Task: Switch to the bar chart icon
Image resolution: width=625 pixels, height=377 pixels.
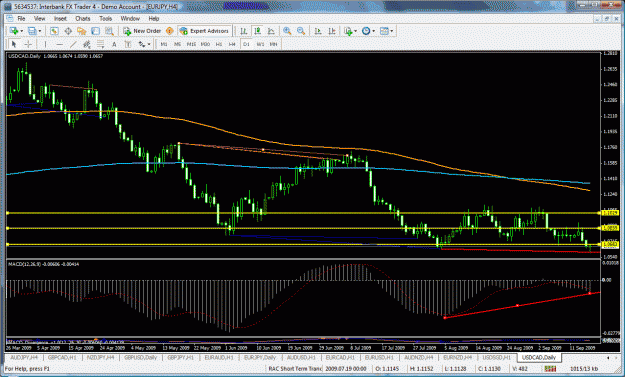Action: [244, 31]
